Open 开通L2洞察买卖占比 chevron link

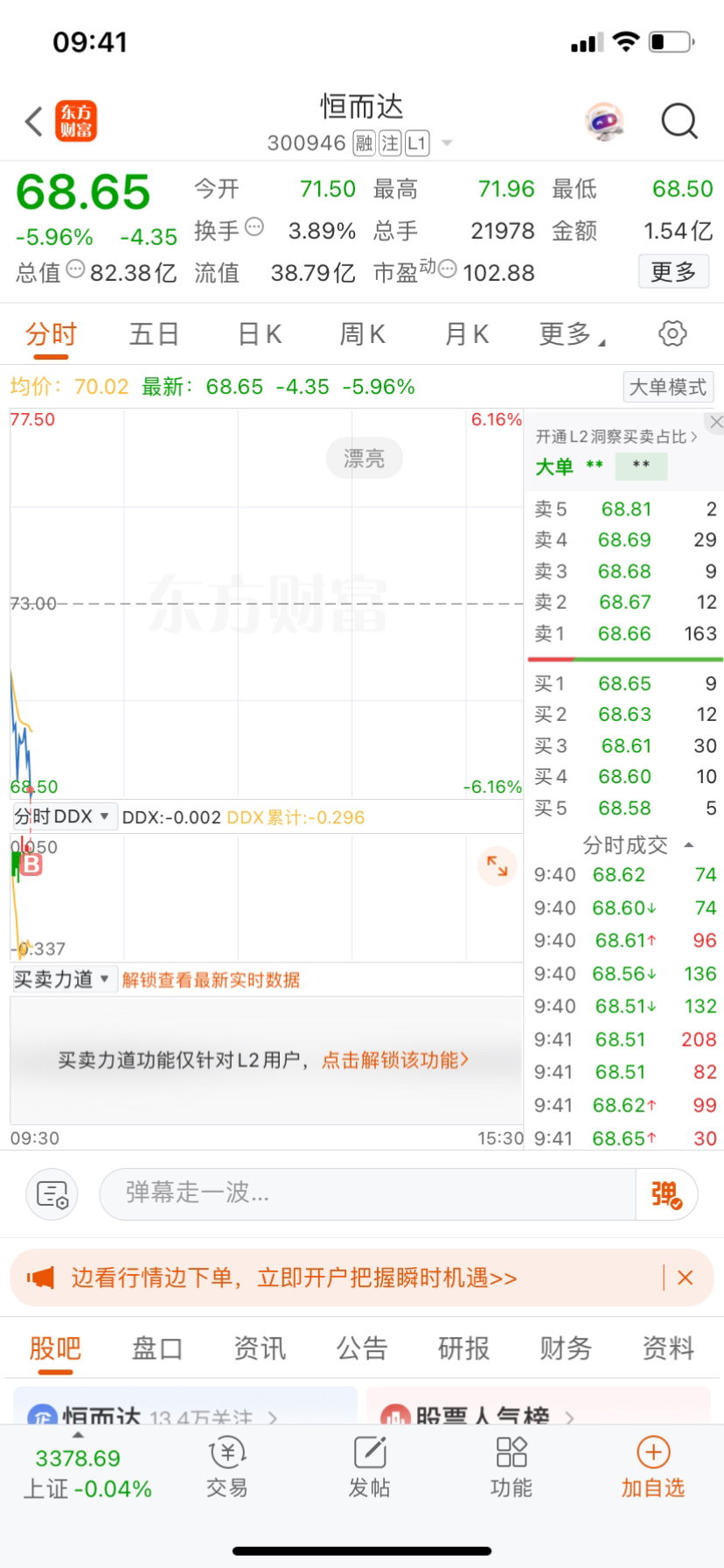click(616, 437)
